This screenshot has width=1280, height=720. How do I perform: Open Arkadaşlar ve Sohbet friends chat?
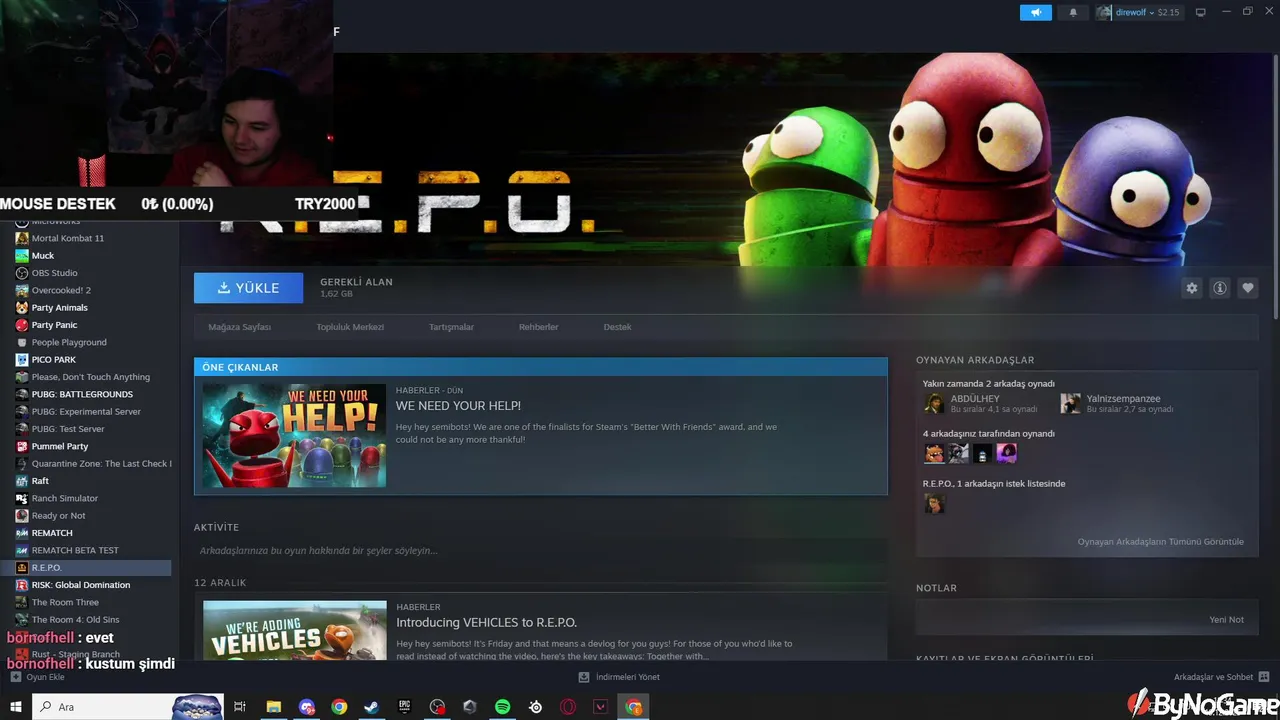1221,677
